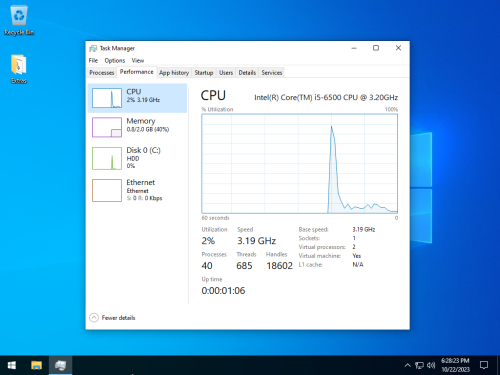The height and width of the screenshot is (375, 500).
Task: Select the CPU performance graph thumbnail
Action: 107,98
